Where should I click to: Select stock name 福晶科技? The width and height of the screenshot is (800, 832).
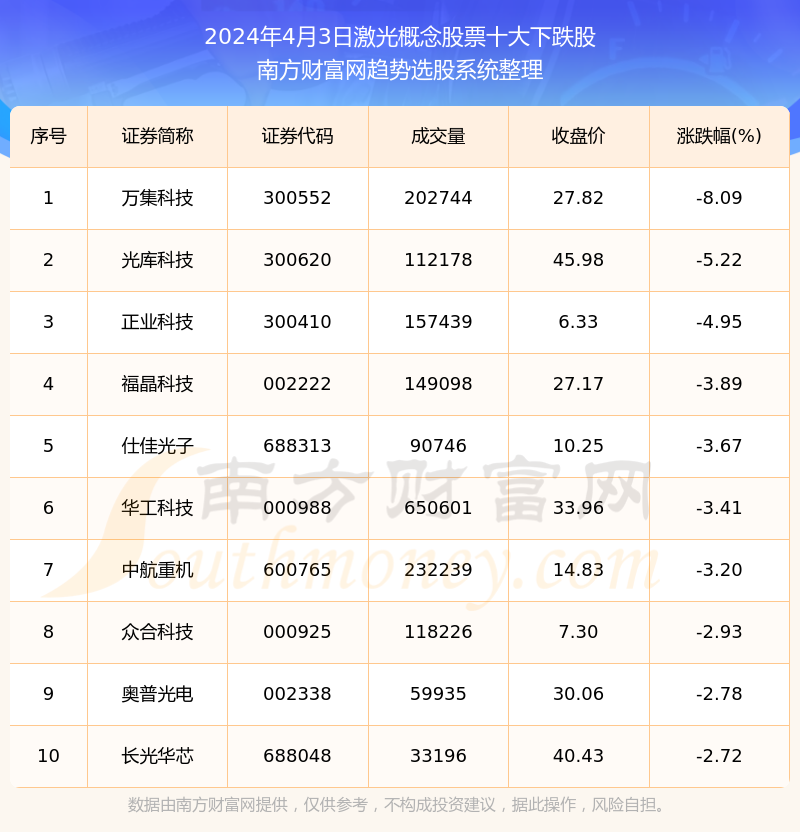[x=157, y=384]
